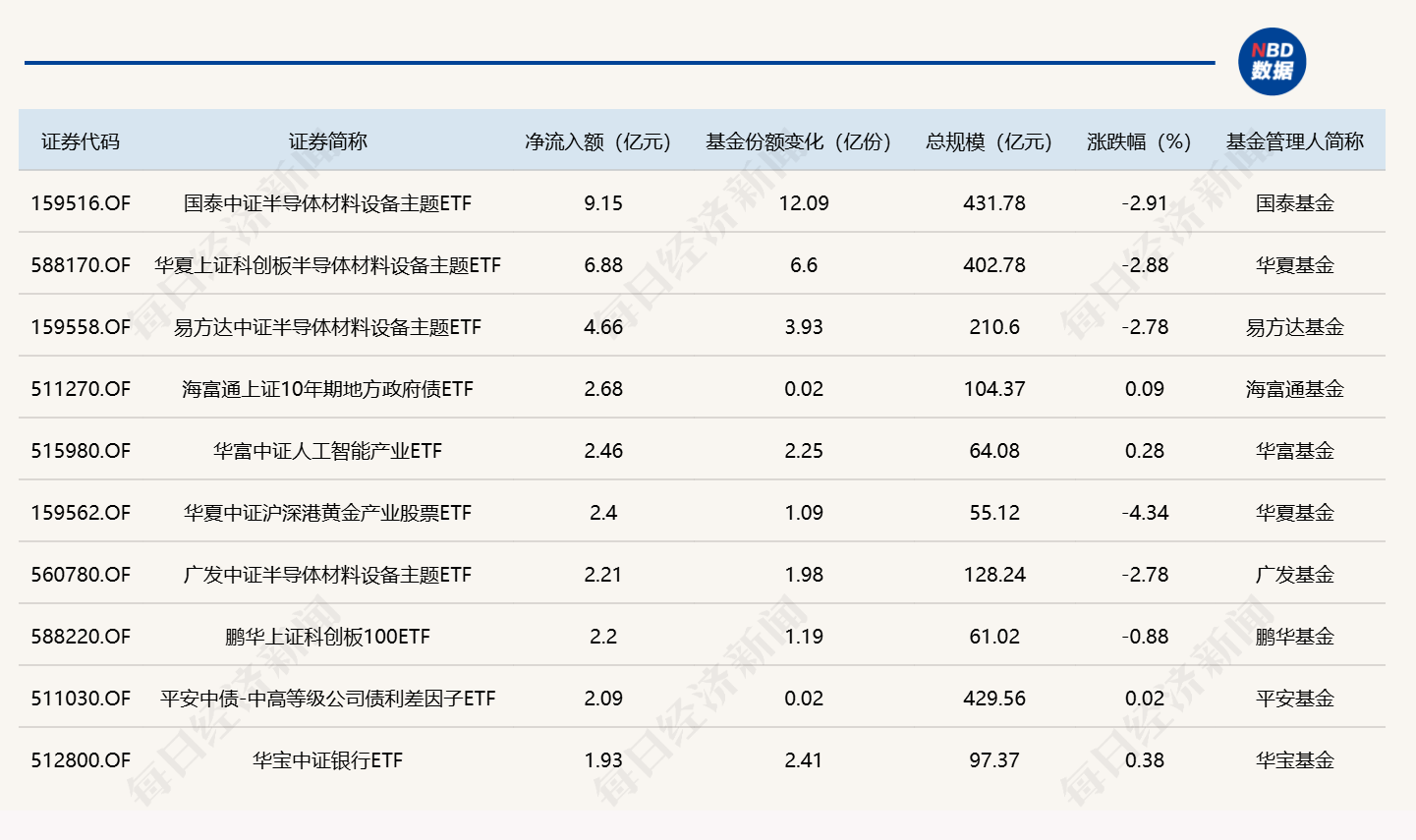Click the NBD数据 logo badge
1416x840 pixels.
click(x=1272, y=62)
